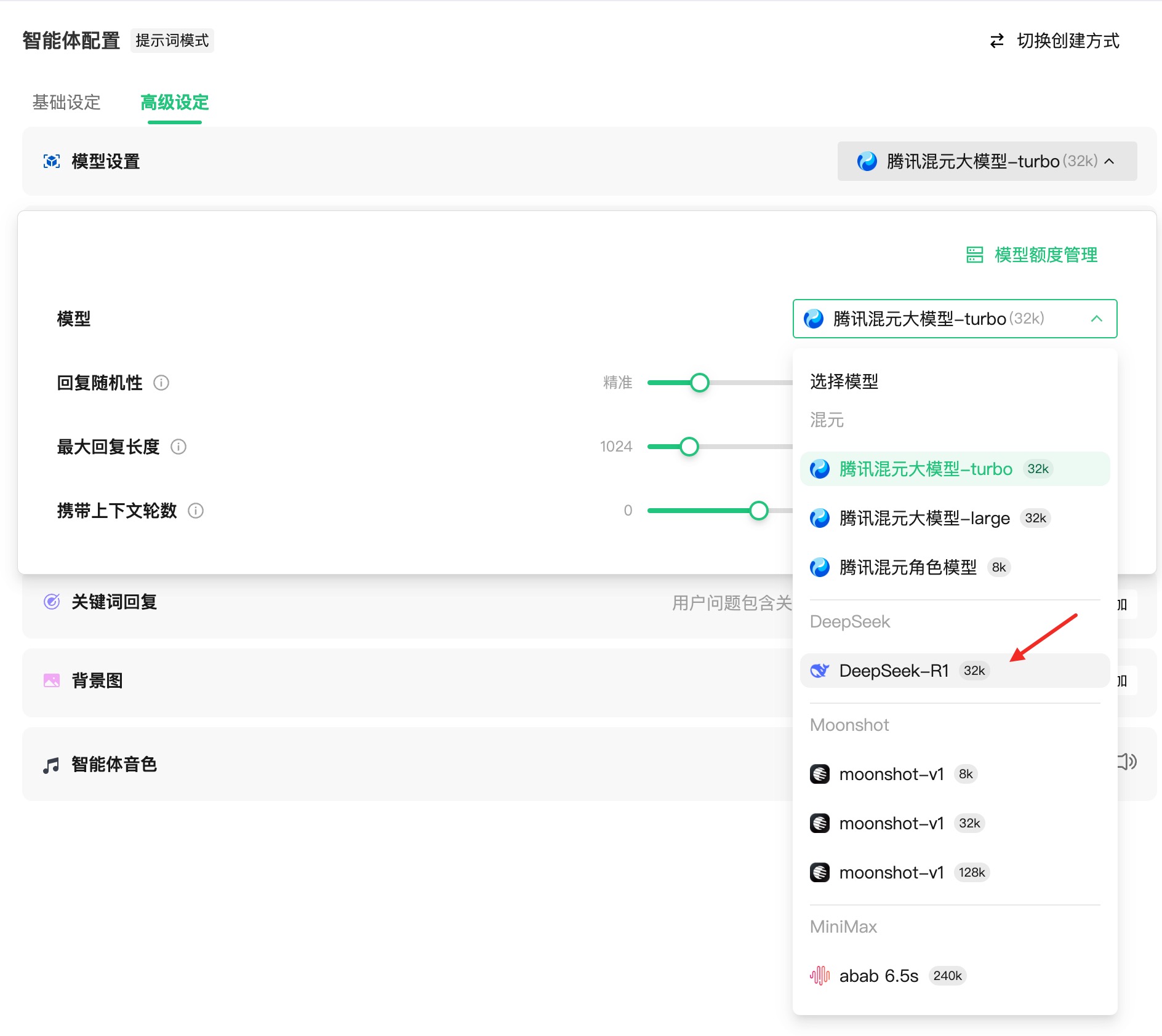This screenshot has height=1036, width=1162.
Task: Click the 精准 slider label
Action: pos(618,383)
